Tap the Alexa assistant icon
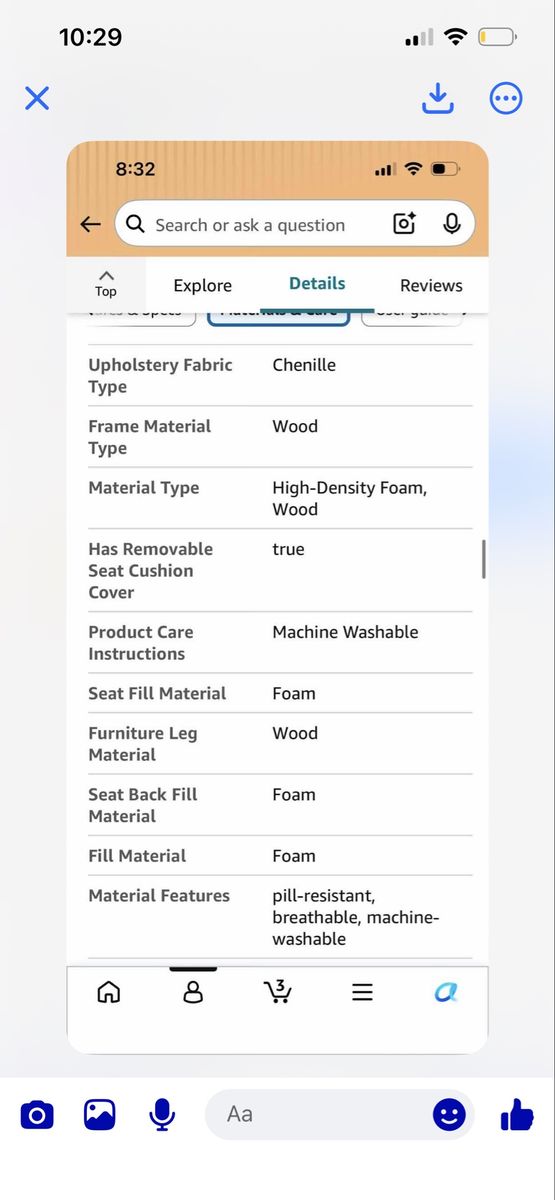This screenshot has height=1200, width=555. tap(446, 992)
